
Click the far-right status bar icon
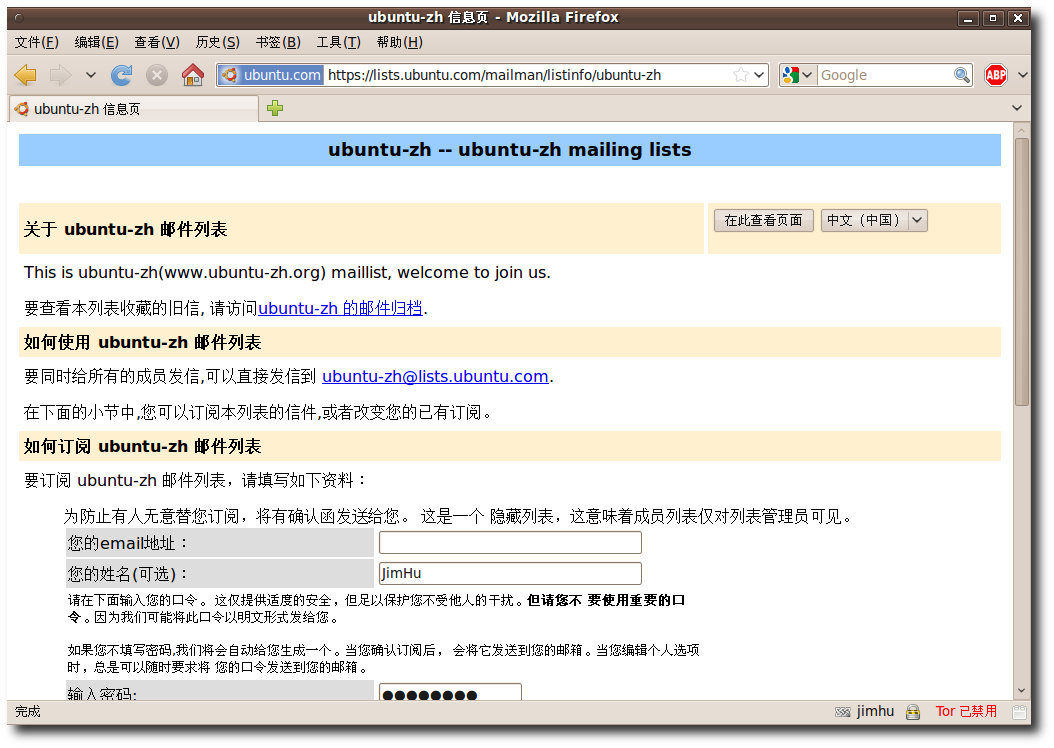pyautogui.click(x=1020, y=712)
